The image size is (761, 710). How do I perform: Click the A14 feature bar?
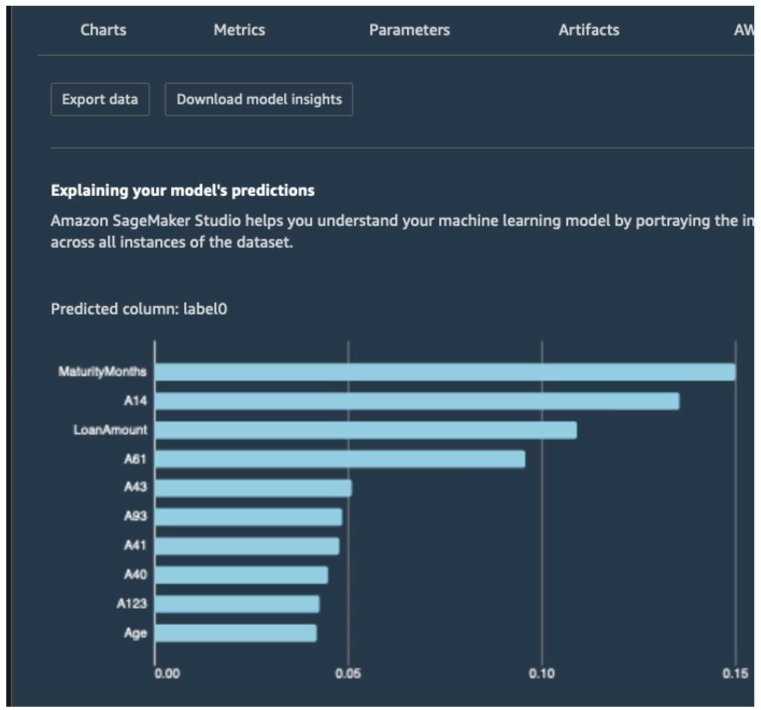[x=417, y=401]
